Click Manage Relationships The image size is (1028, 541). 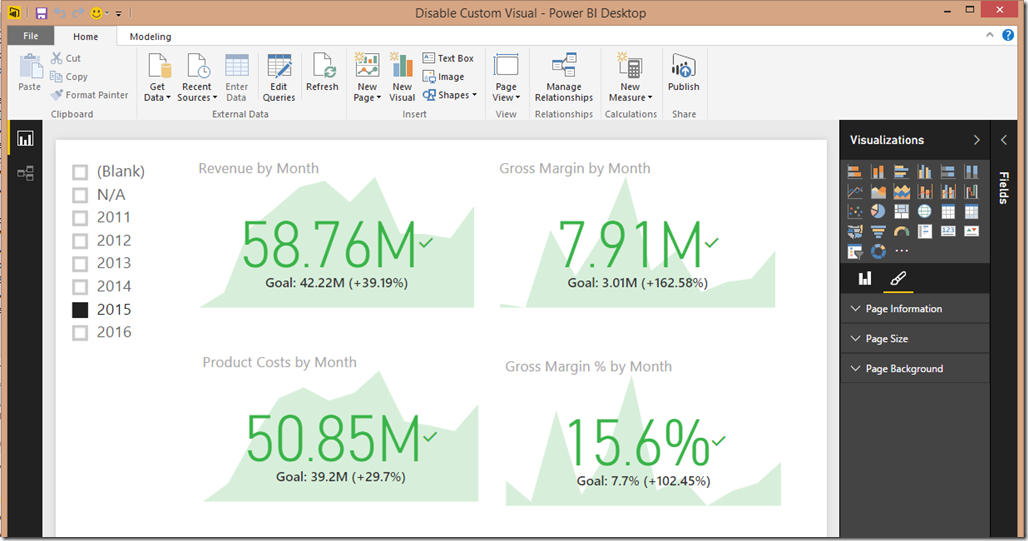(x=564, y=78)
